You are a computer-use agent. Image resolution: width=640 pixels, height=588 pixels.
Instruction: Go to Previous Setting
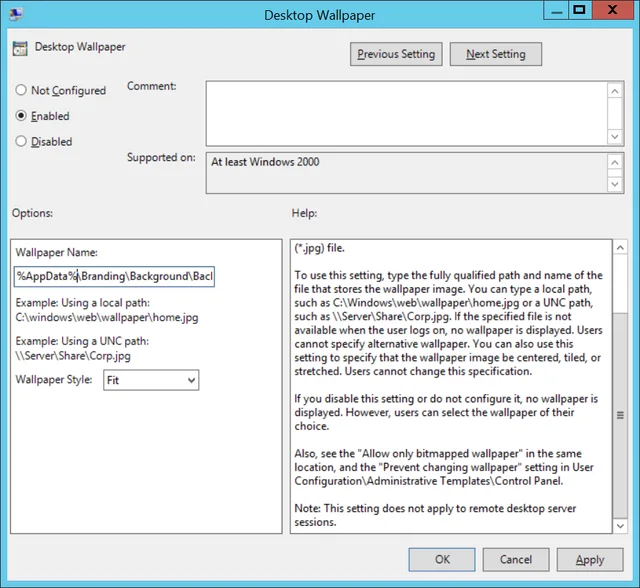[x=396, y=54]
